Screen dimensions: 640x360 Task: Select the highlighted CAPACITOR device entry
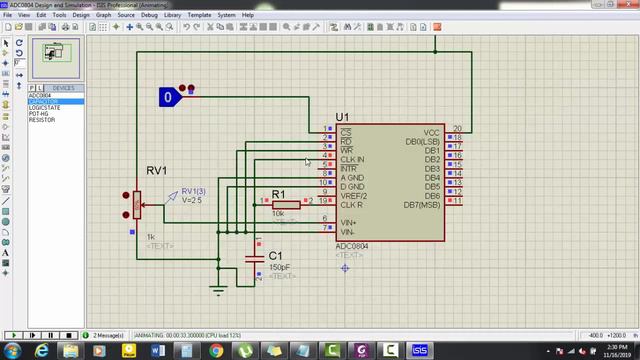(56, 102)
